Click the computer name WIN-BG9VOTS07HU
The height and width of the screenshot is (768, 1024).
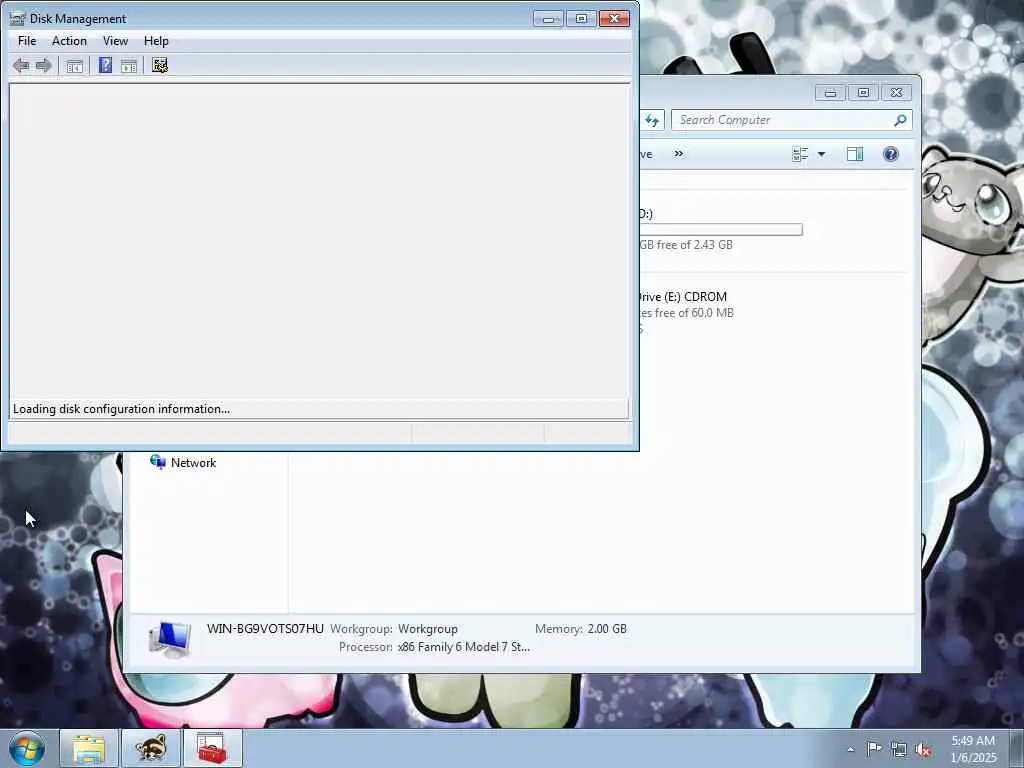(x=265, y=629)
